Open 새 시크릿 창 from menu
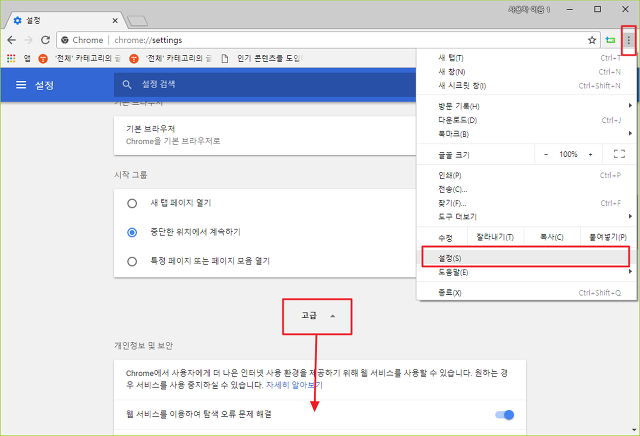Viewport: 640px width, 436px height. (527, 86)
